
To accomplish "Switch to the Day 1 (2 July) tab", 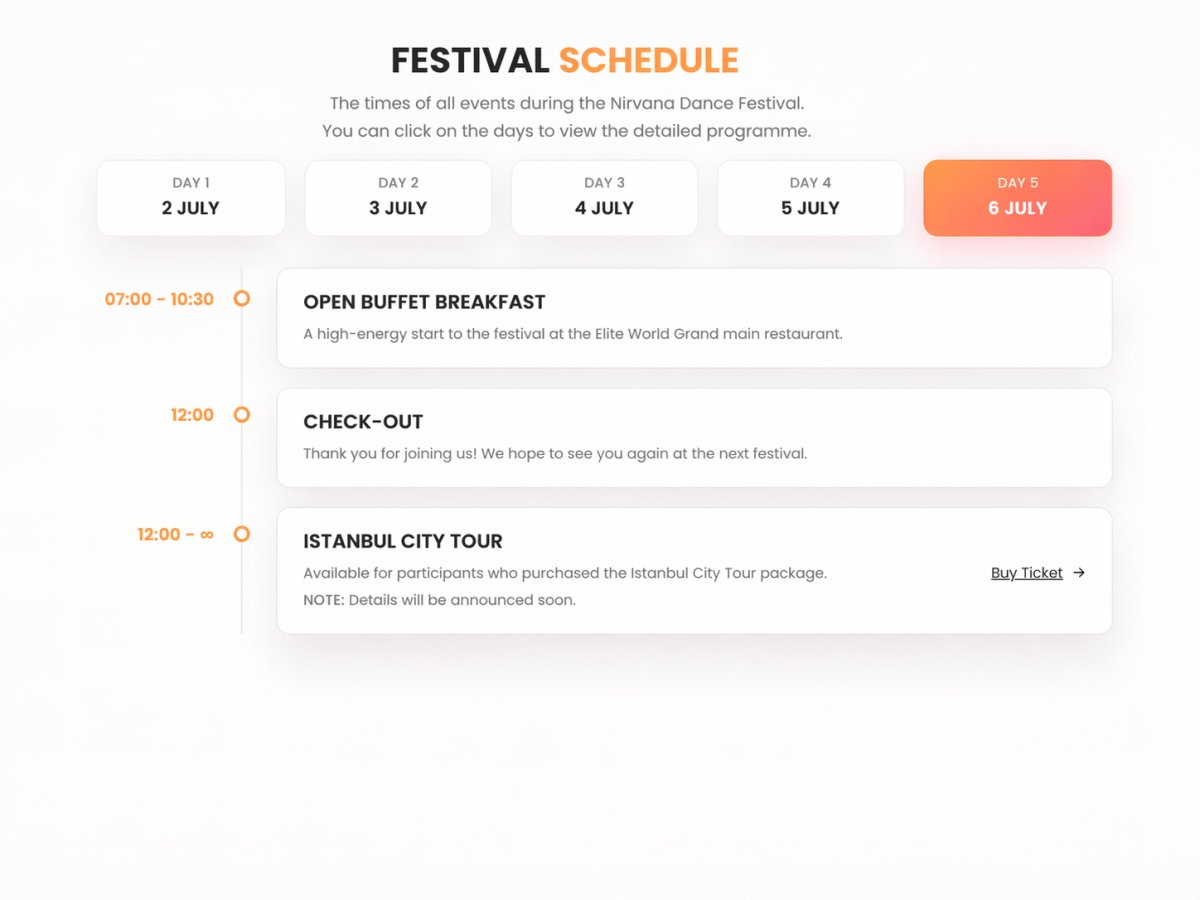I will tap(191, 198).
